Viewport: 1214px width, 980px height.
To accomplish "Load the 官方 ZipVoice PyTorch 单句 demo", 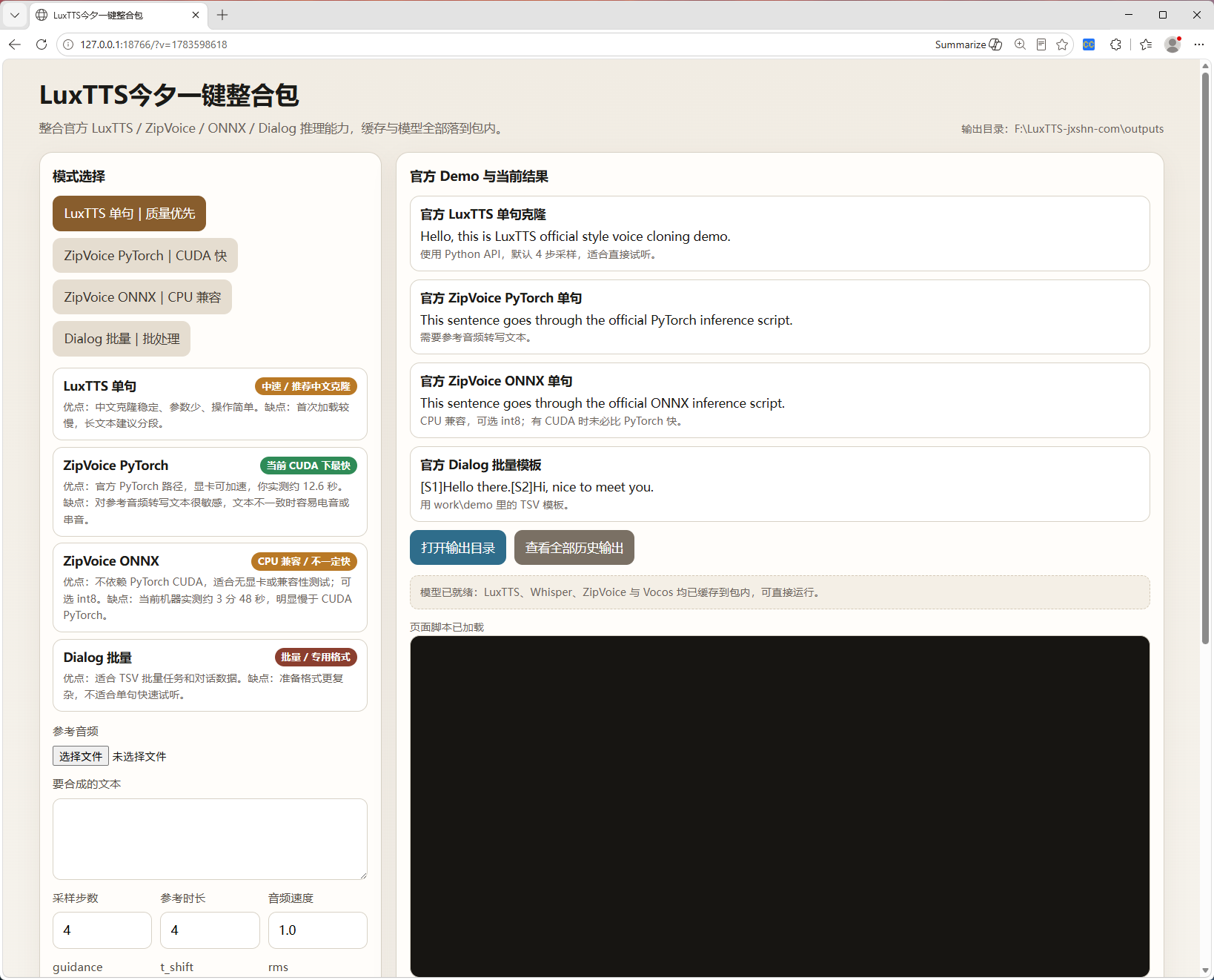I will 780,317.
